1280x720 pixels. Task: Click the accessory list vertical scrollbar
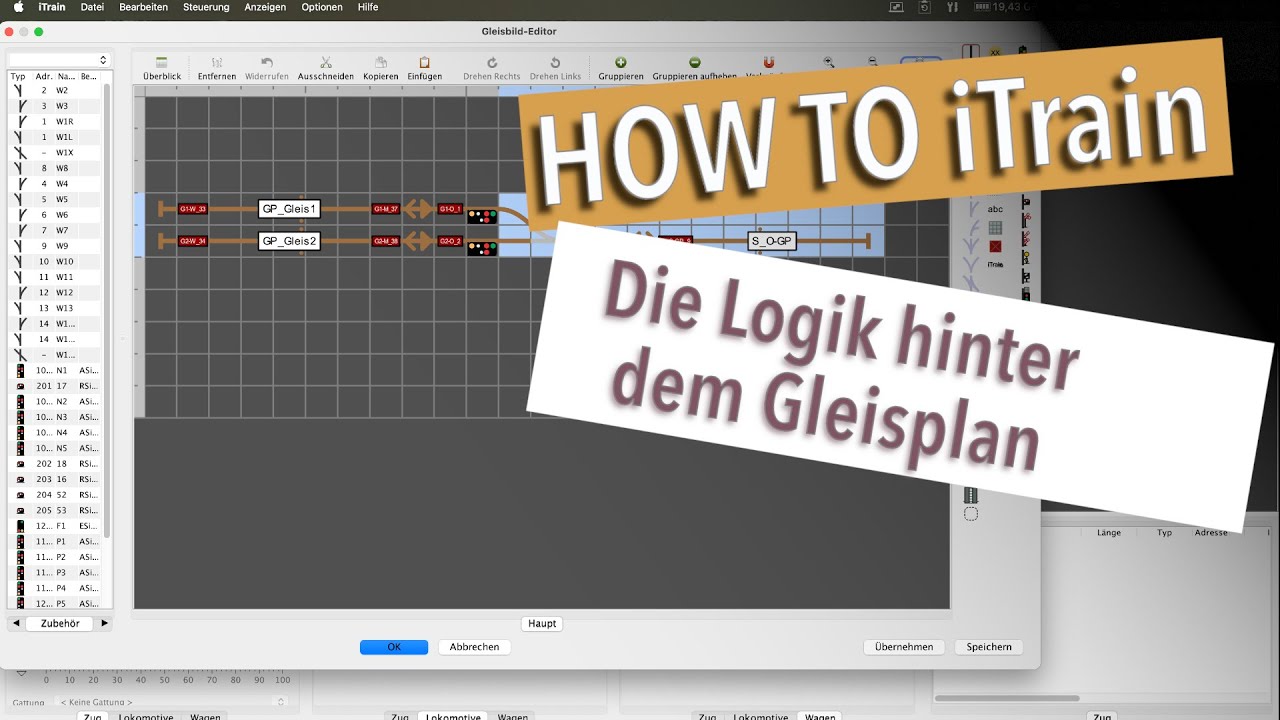(107, 310)
